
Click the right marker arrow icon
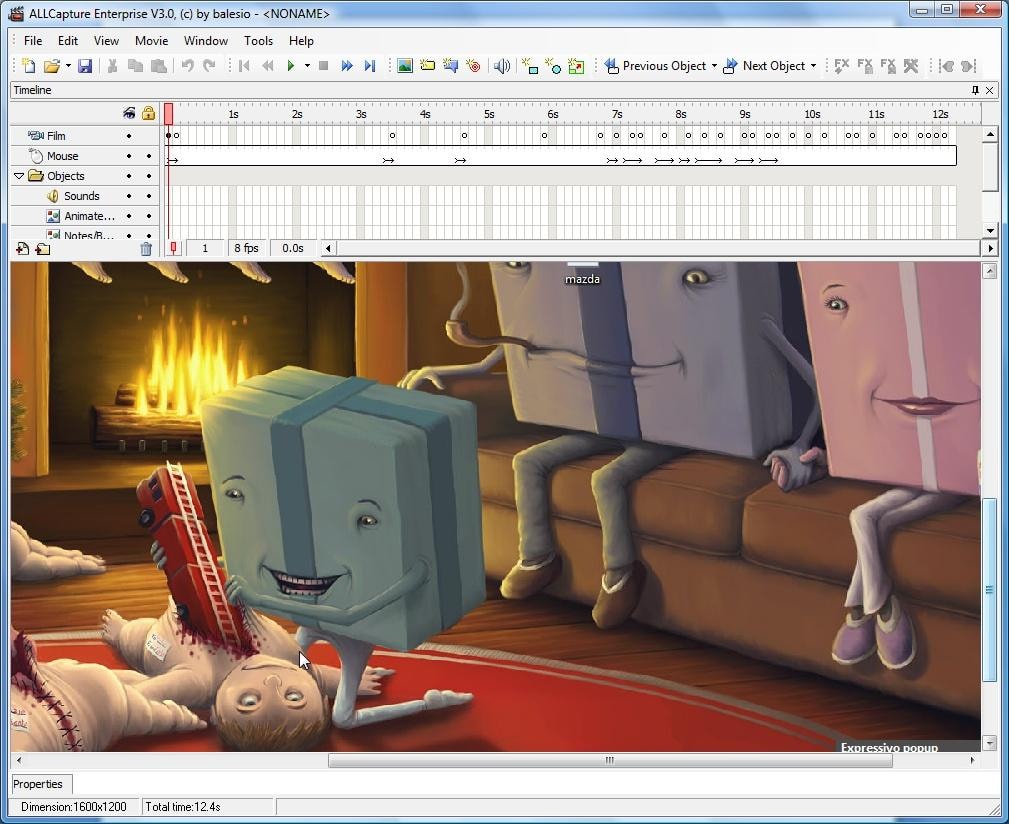click(x=968, y=66)
